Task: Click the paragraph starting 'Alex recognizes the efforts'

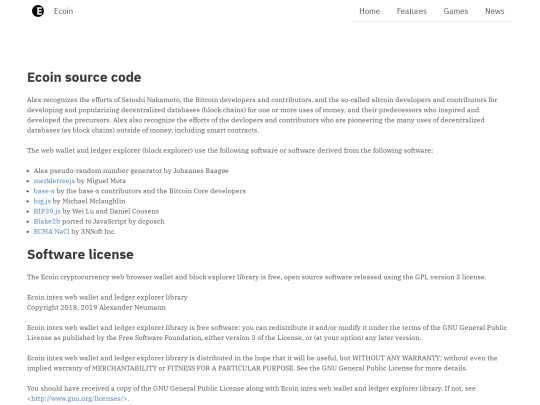Action: point(262,115)
